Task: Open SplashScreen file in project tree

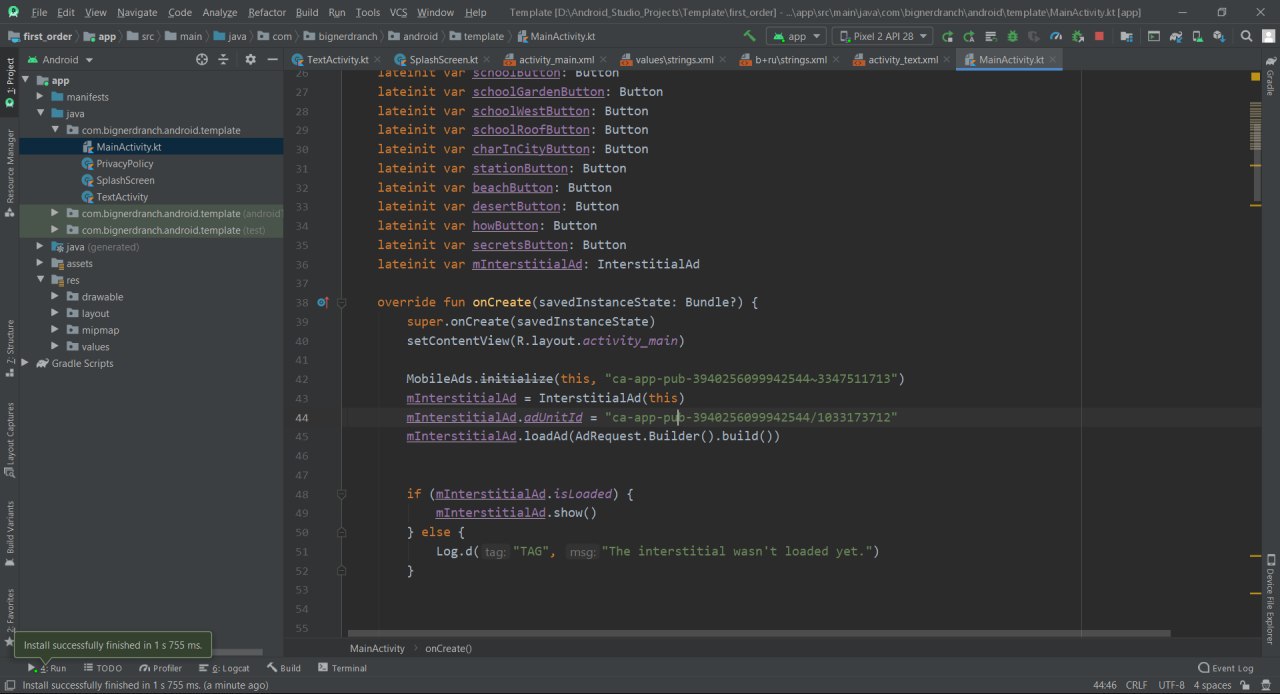Action: coord(125,180)
